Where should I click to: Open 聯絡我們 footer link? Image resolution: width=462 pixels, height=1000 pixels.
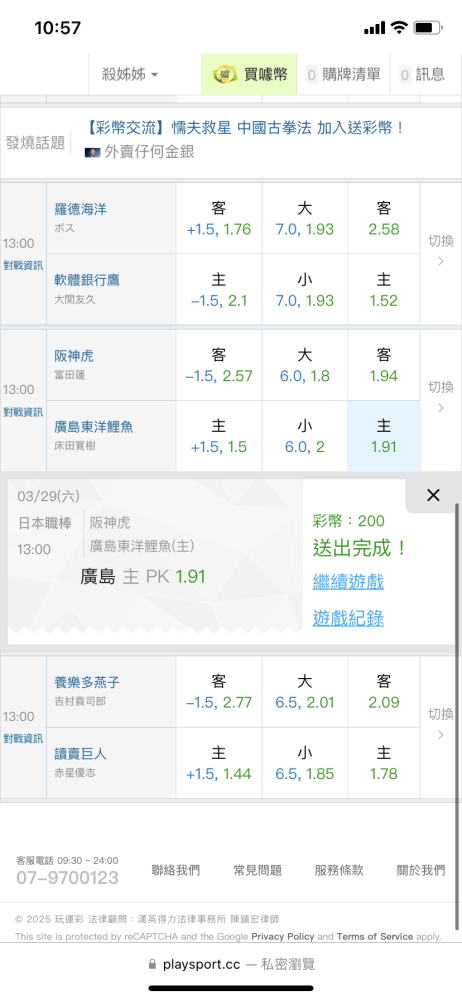(x=175, y=870)
